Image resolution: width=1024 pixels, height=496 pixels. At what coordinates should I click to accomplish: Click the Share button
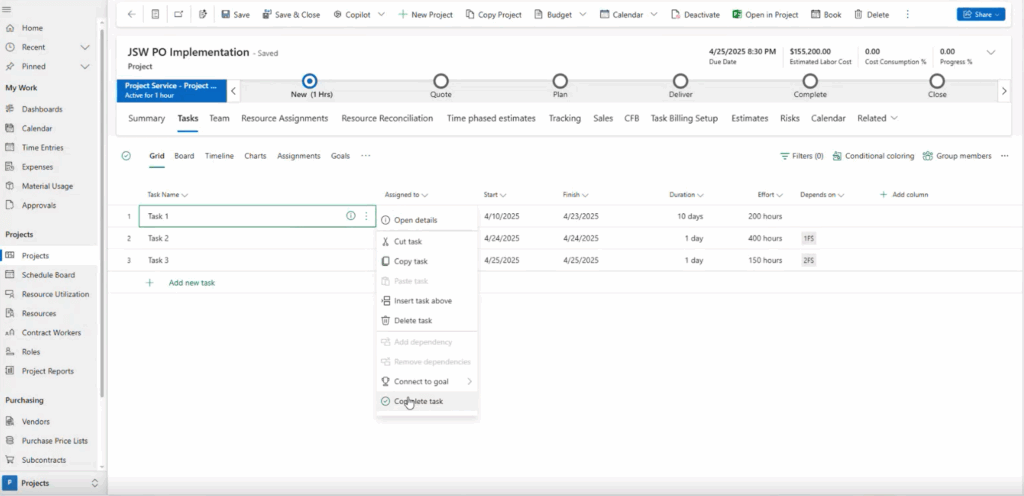coord(981,14)
